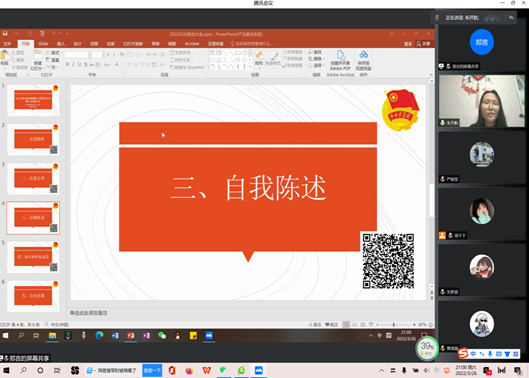The width and height of the screenshot is (529, 378).
Task: Open the File tab
Action: [7, 44]
